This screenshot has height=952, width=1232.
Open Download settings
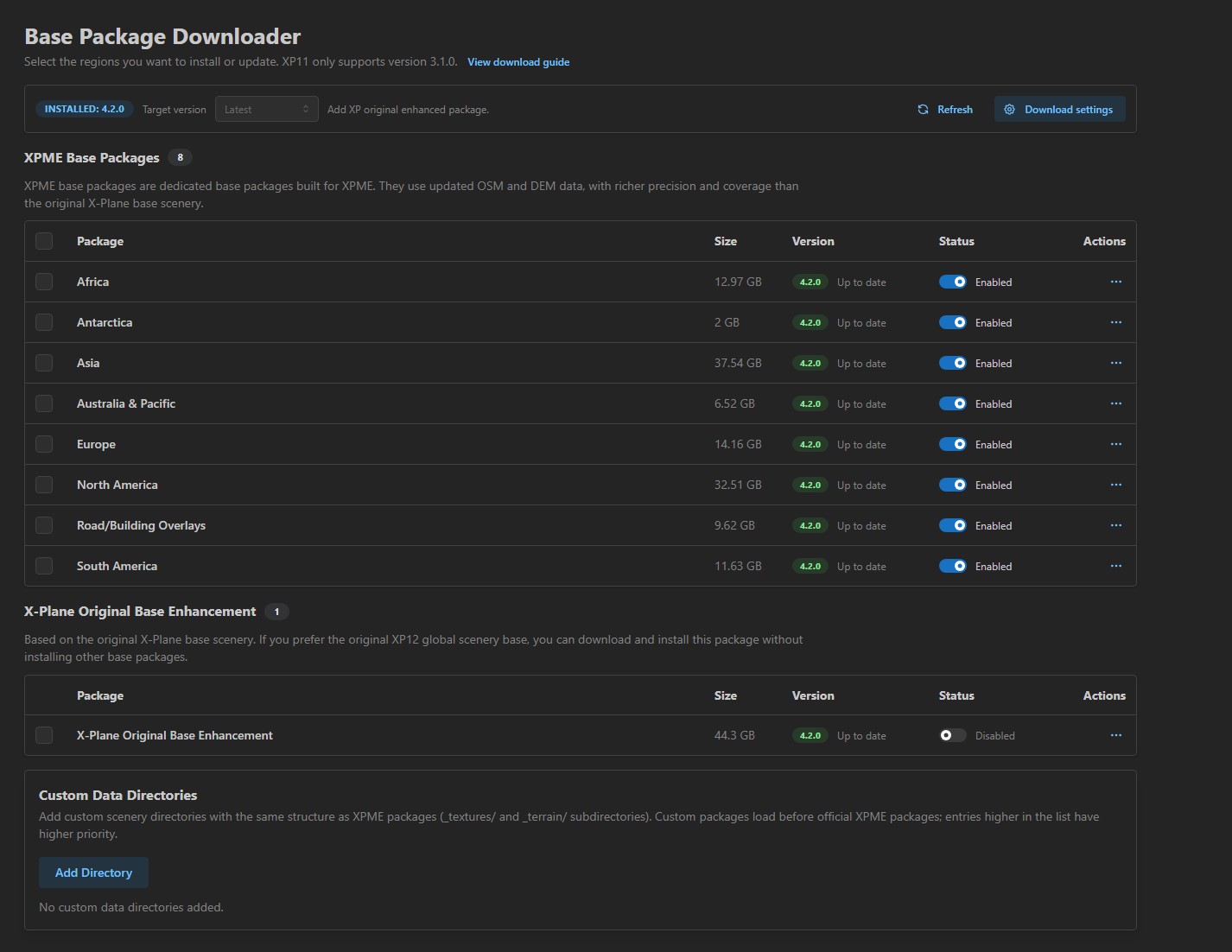[1059, 109]
